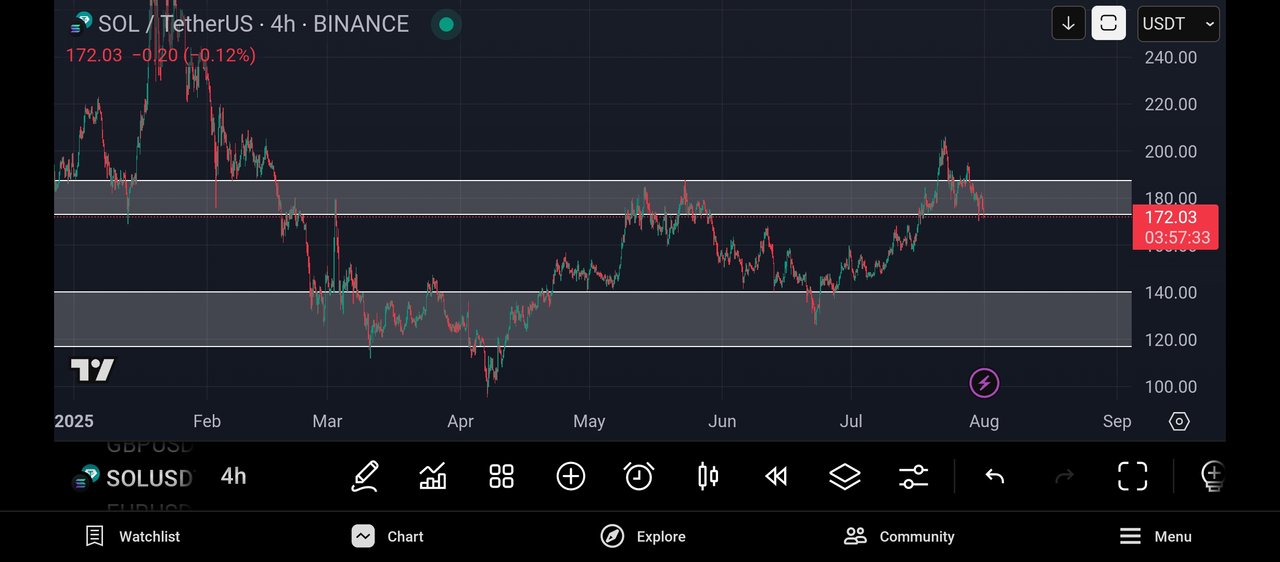Tap the green market status dot
Viewport: 1280px width, 562px height.
point(446,24)
